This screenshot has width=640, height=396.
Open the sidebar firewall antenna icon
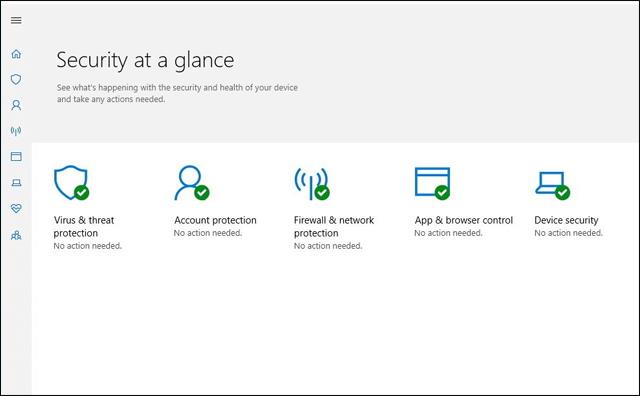point(16,131)
